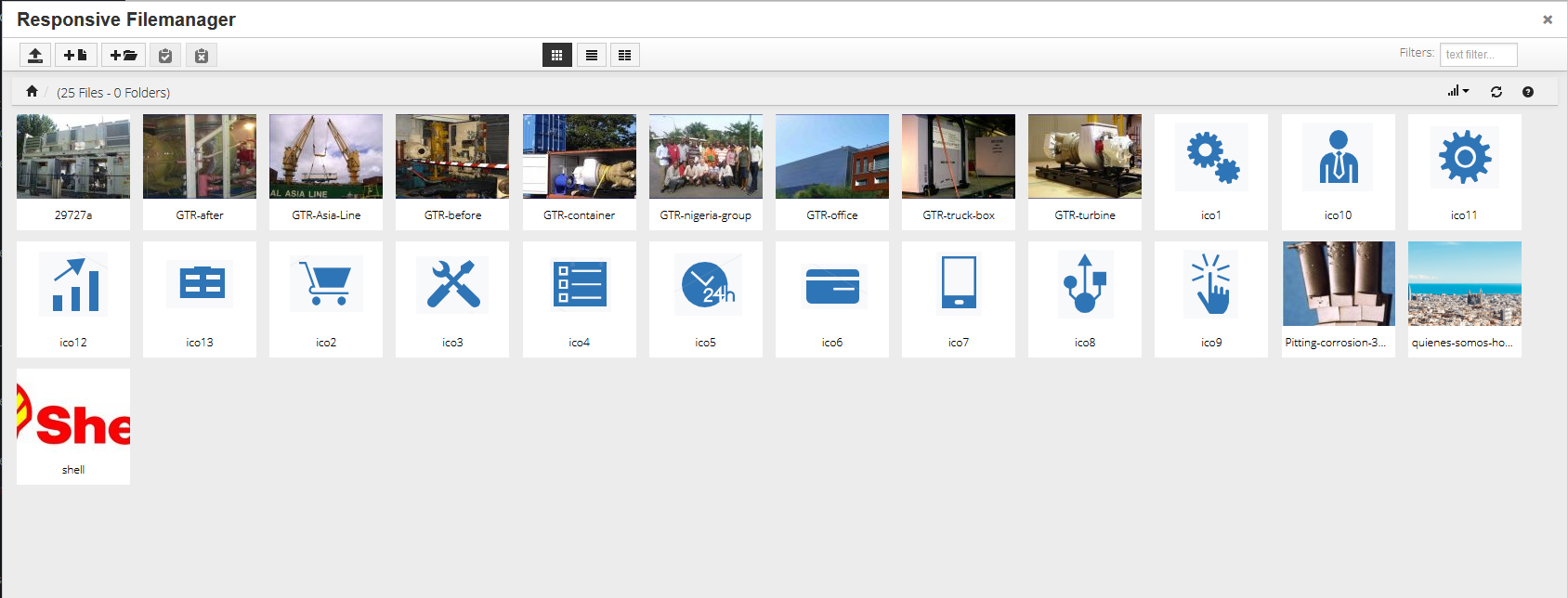Switch to list view

tap(592, 56)
